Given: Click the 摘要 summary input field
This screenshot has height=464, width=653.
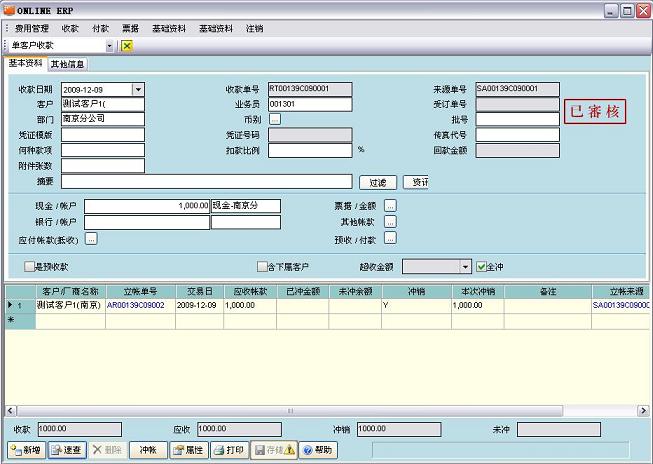Looking at the screenshot, I should (x=206, y=182).
